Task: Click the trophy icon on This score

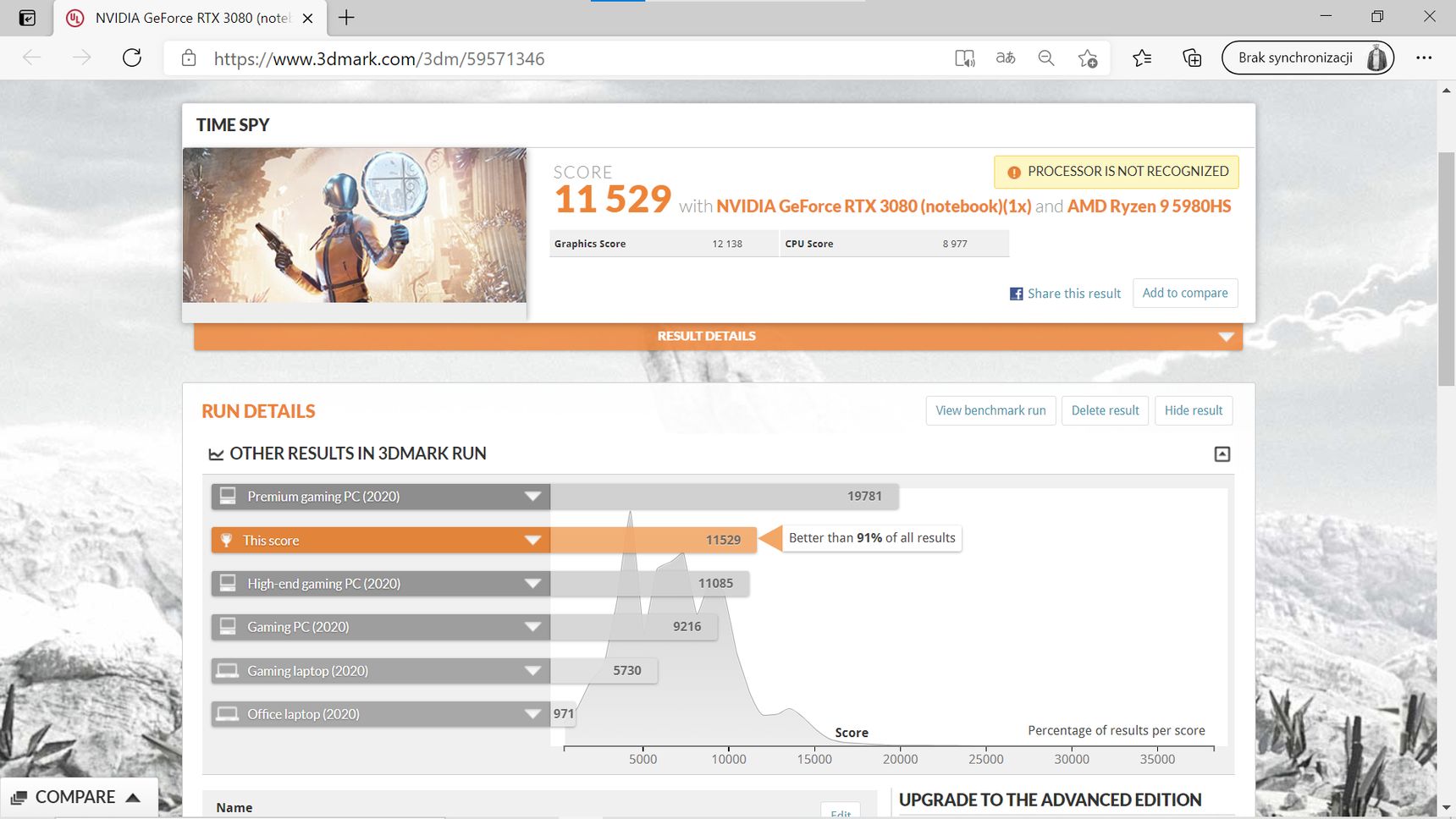Action: point(226,540)
